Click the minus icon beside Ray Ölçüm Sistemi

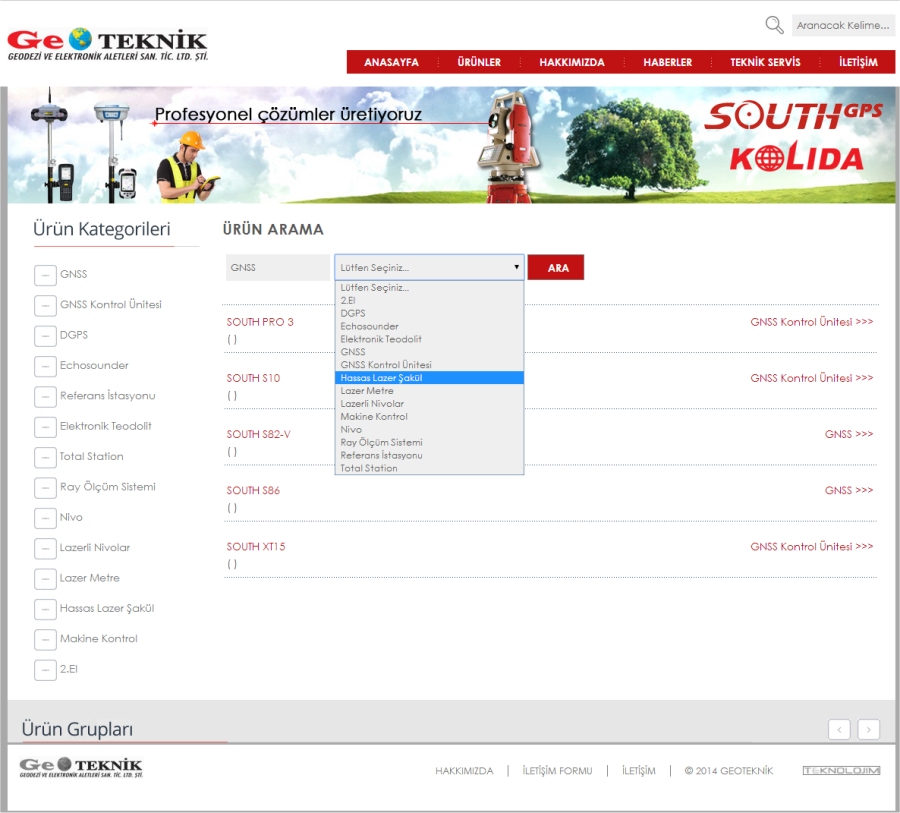45,488
